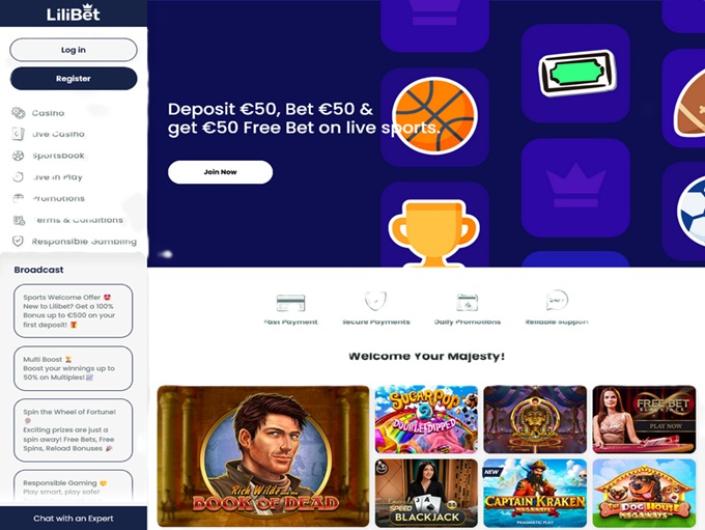
Task: Open the Sports Welcome Offer broadcast card
Action: click(x=73, y=311)
